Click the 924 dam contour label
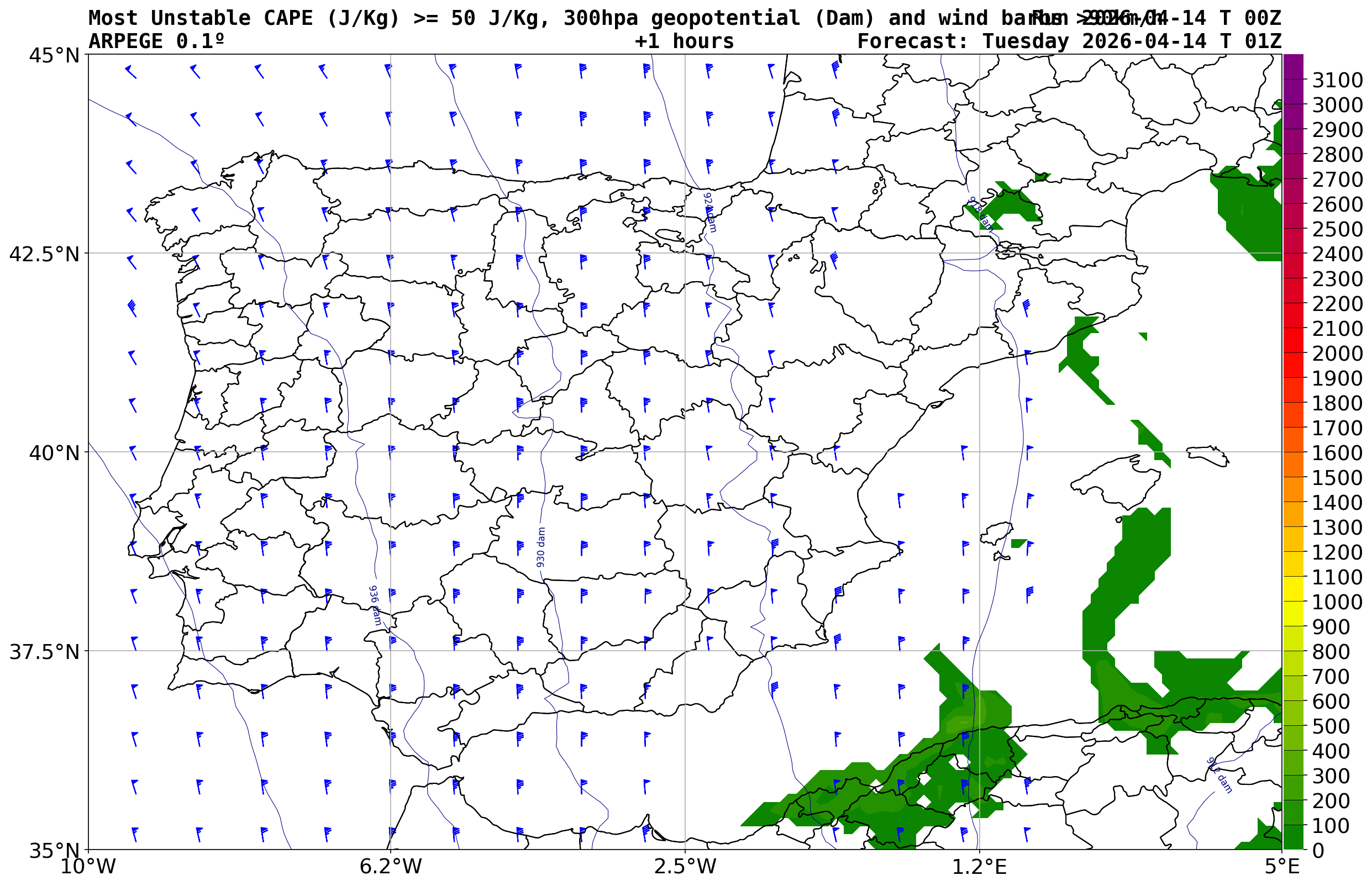This screenshot has width=1372, height=886. click(710, 212)
